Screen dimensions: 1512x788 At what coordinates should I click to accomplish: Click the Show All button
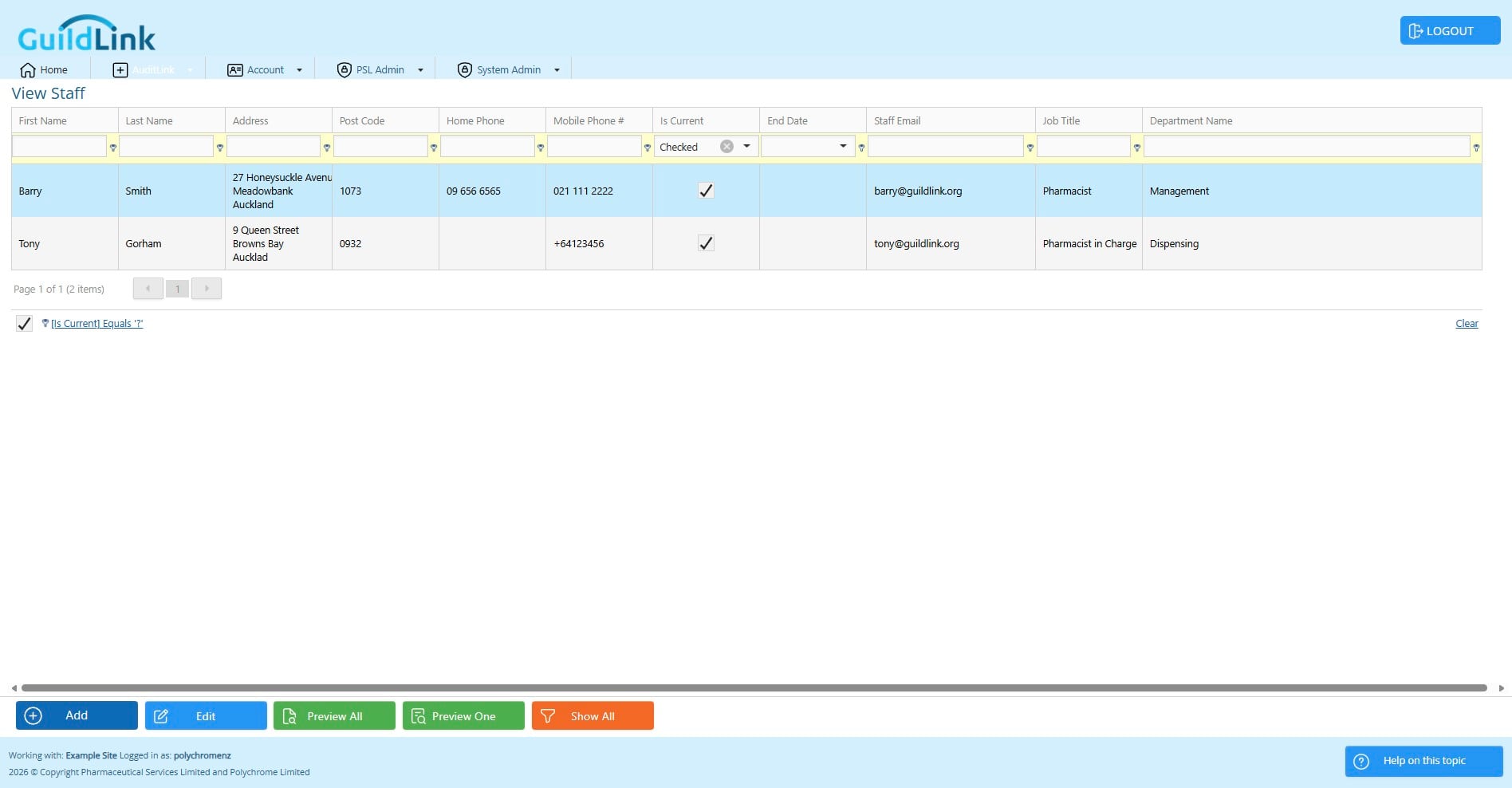[x=593, y=715]
